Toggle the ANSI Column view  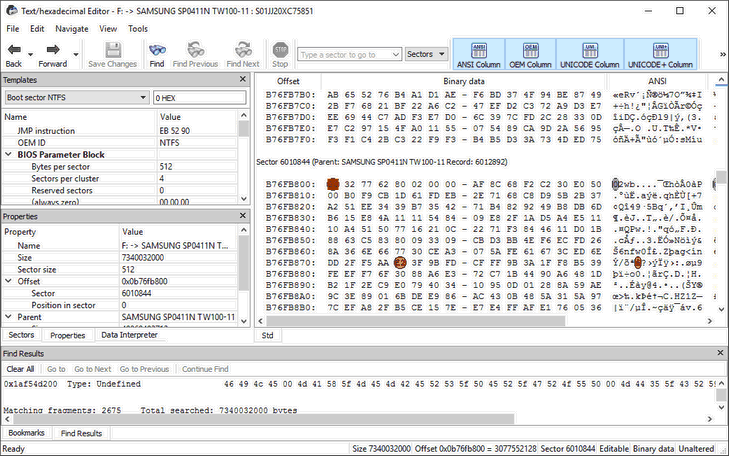[x=478, y=54]
